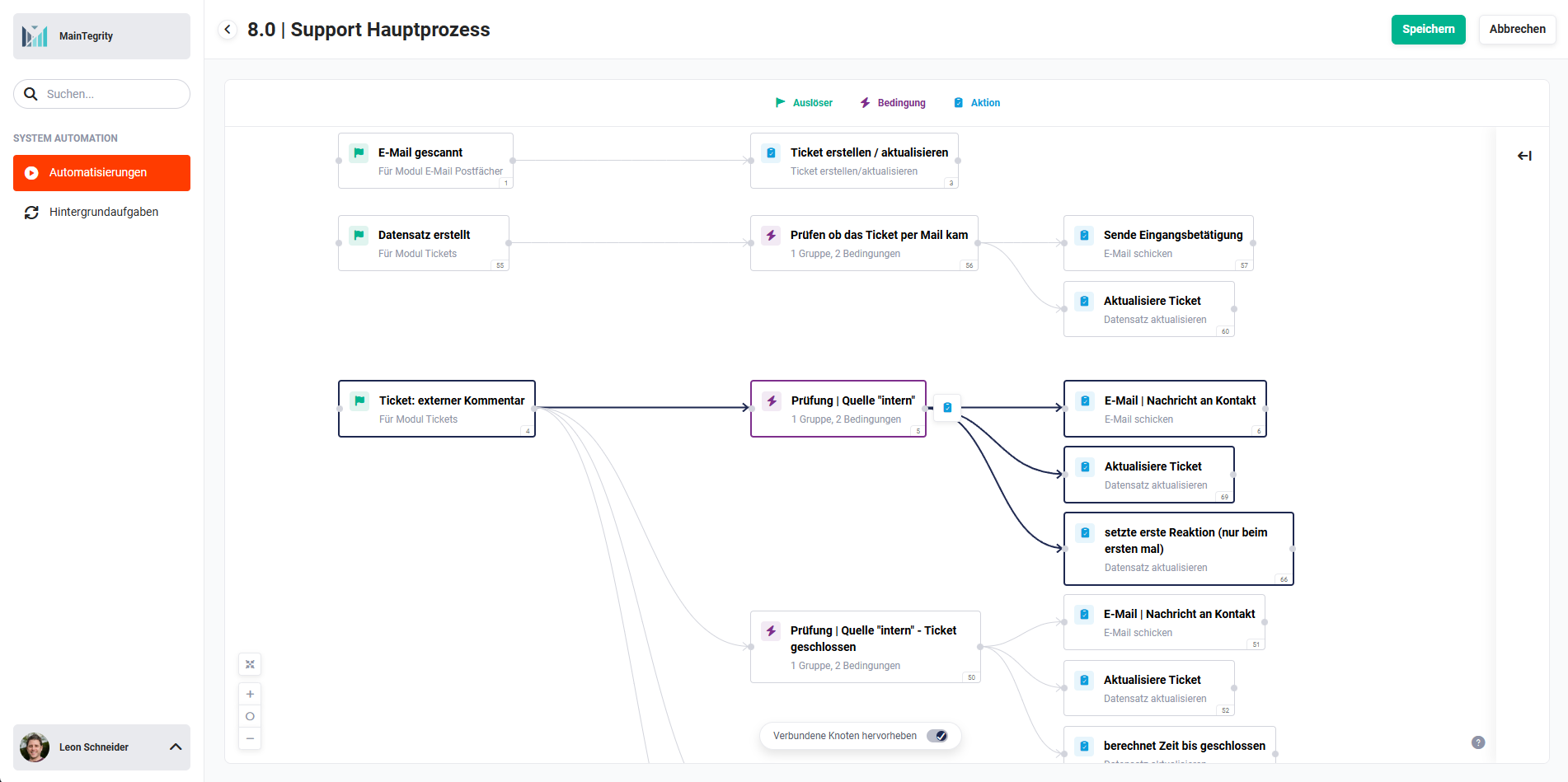Select the Aktualisiere Ticket node numbered 52
The width and height of the screenshot is (1568, 782).
pyautogui.click(x=1149, y=688)
